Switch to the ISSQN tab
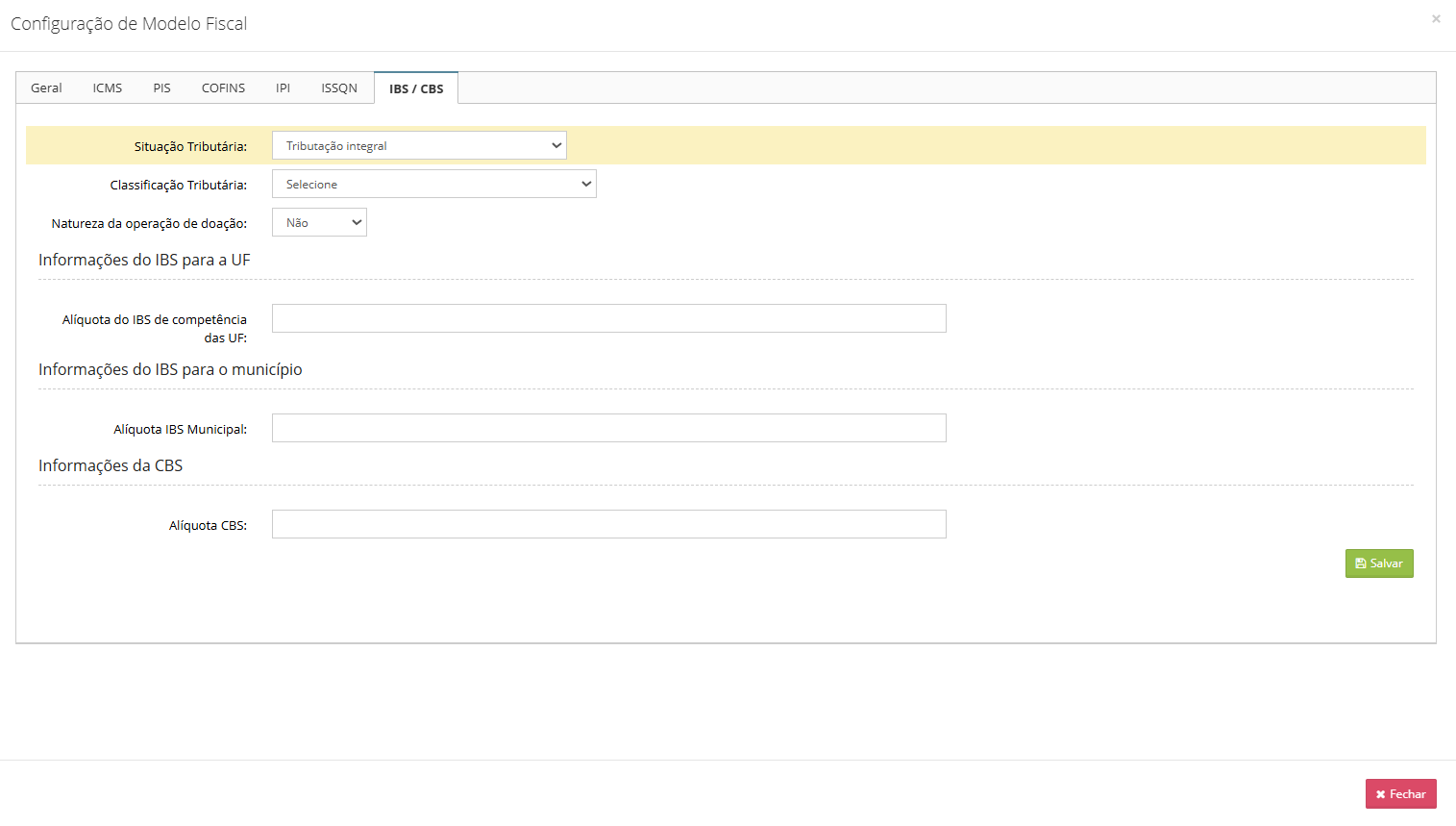The height and width of the screenshot is (826, 1456). click(x=339, y=88)
